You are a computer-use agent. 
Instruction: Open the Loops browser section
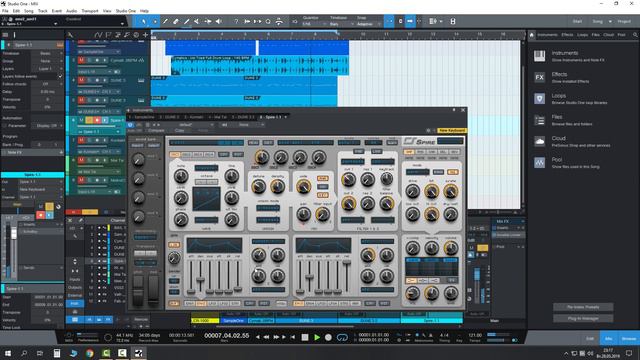(x=570, y=99)
